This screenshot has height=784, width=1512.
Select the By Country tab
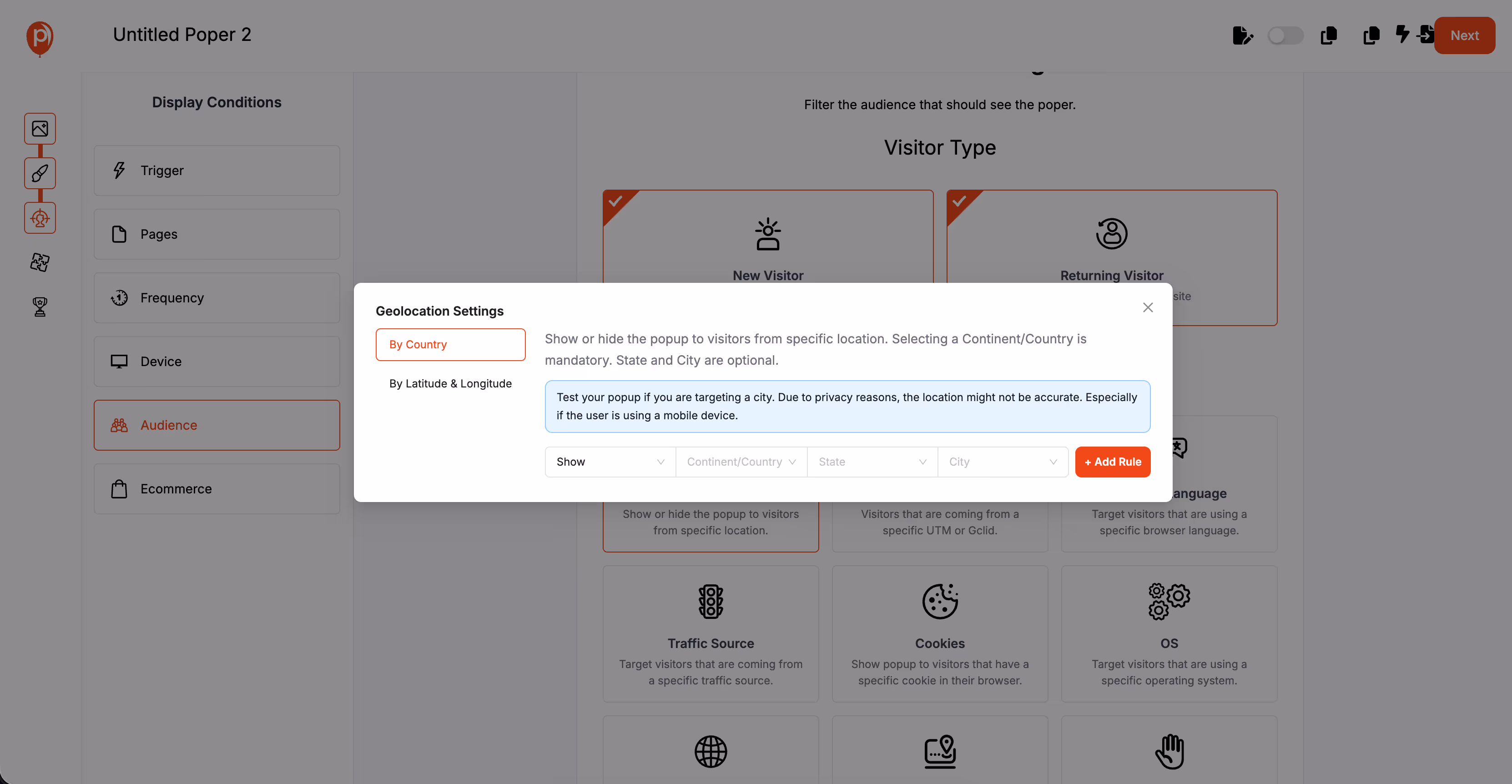[450, 344]
